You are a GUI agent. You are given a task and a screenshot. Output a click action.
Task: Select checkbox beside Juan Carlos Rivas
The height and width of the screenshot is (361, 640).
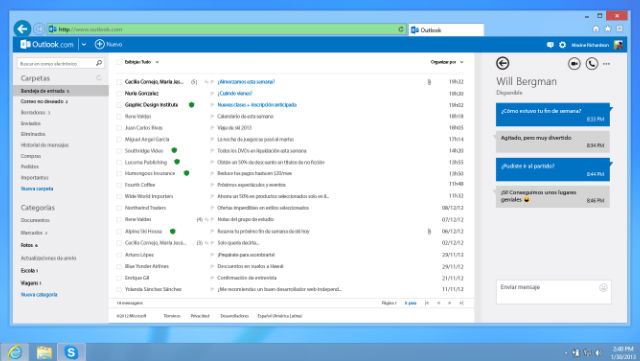click(119, 128)
